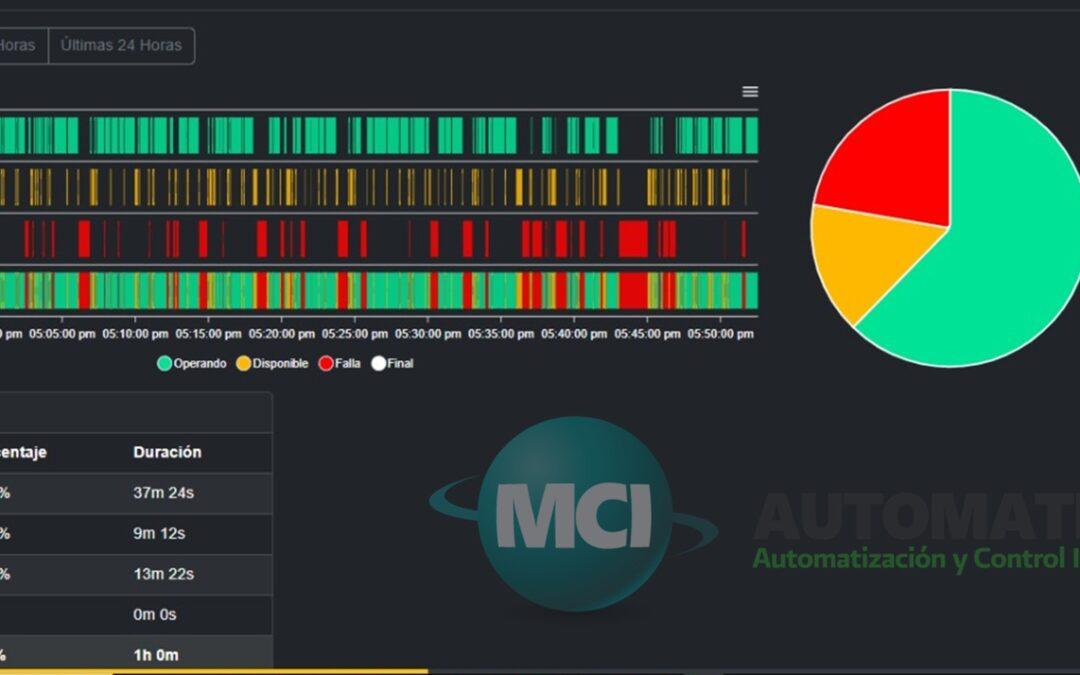The width and height of the screenshot is (1080, 675).
Task: Select the partially visible Horas tab
Action: (15, 45)
